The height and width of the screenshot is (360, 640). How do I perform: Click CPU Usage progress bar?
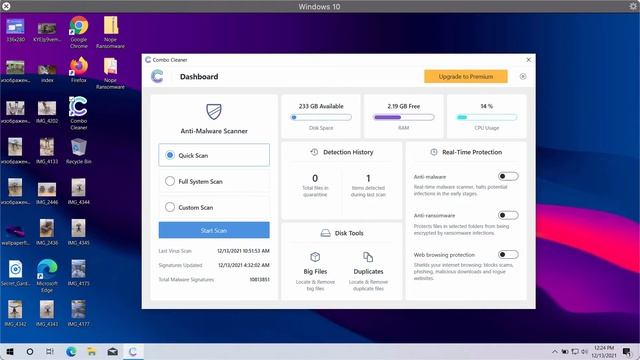point(487,118)
